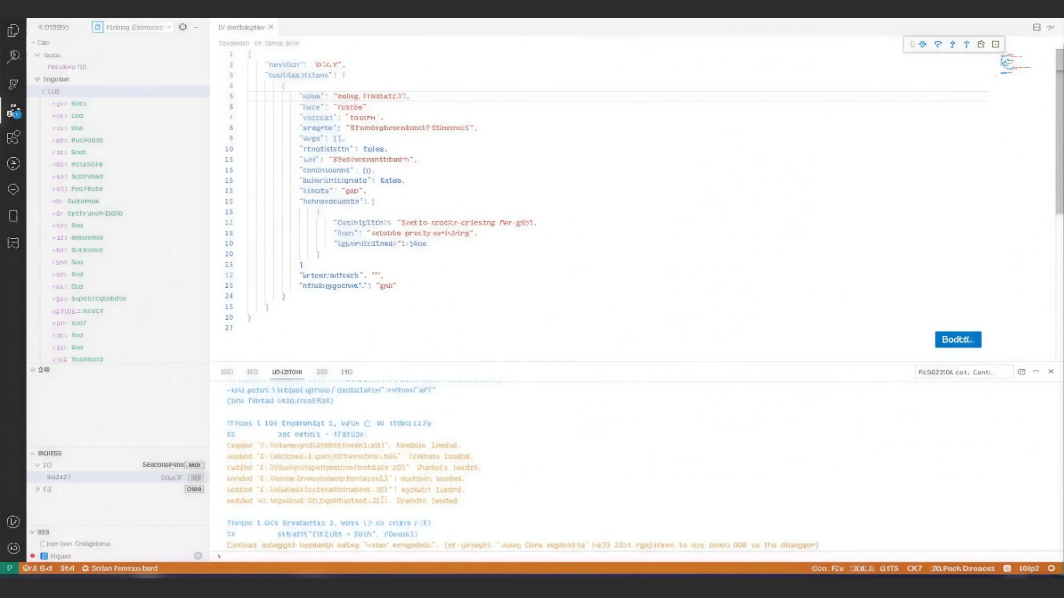Switch to the first panel tab
The image size is (1064, 598).
pyautogui.click(x=227, y=372)
